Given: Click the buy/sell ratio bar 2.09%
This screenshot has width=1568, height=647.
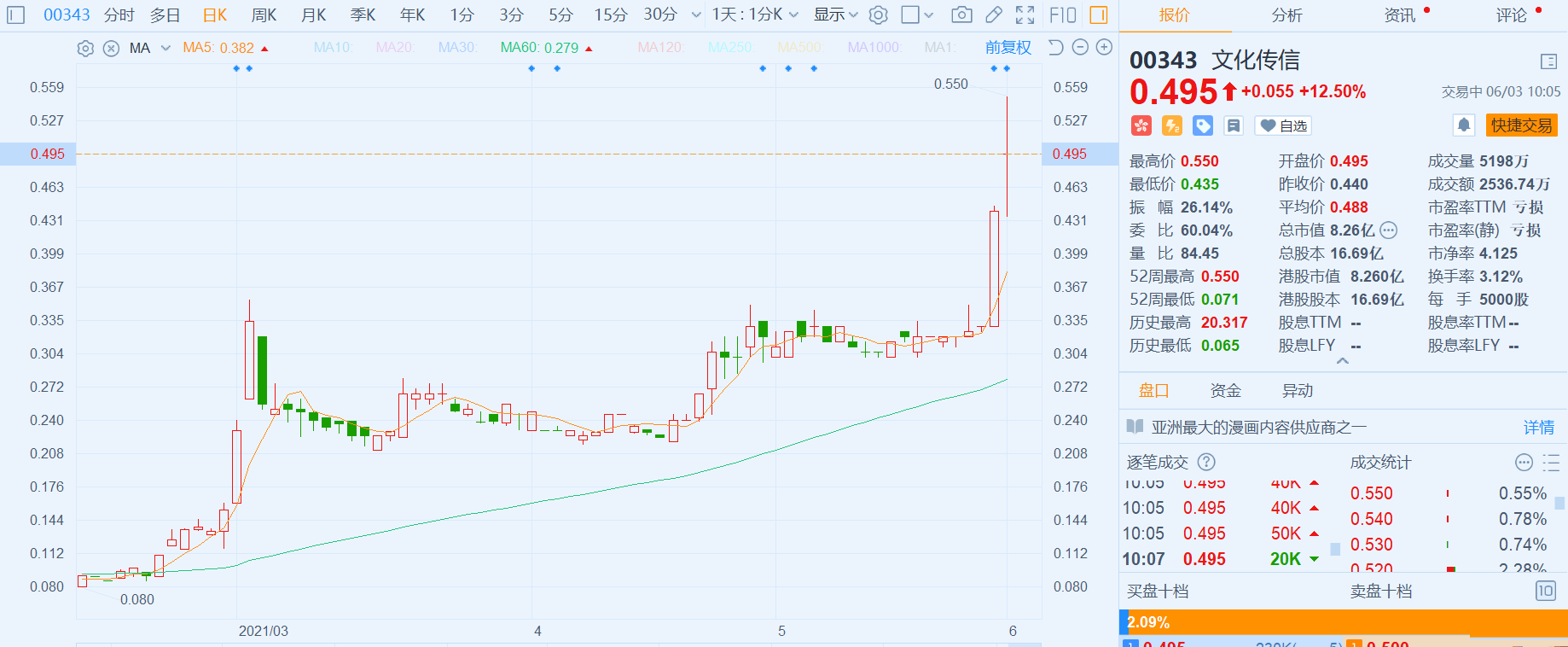Looking at the screenshot, I should pos(1344,622).
